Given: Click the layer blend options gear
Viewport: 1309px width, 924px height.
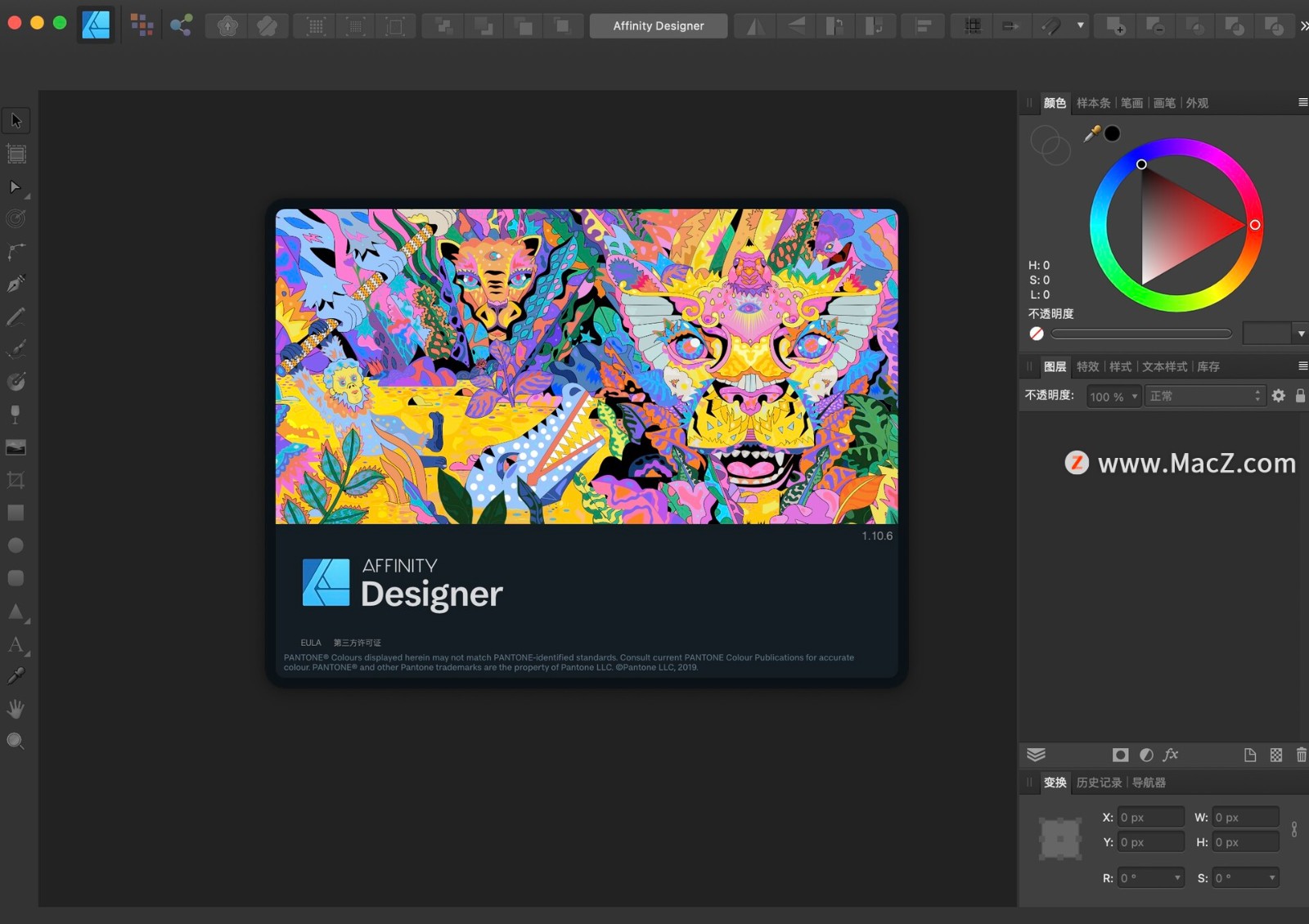Looking at the screenshot, I should (x=1279, y=397).
